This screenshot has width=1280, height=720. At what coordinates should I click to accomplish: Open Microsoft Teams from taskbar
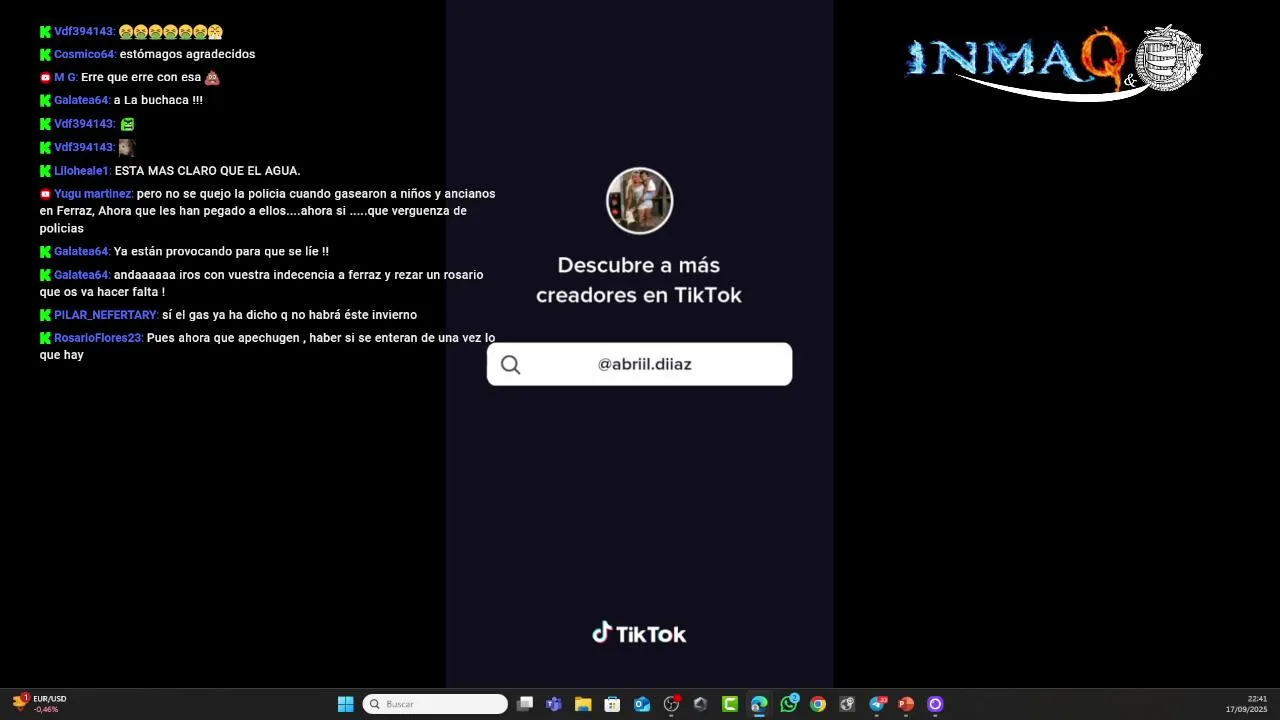554,704
